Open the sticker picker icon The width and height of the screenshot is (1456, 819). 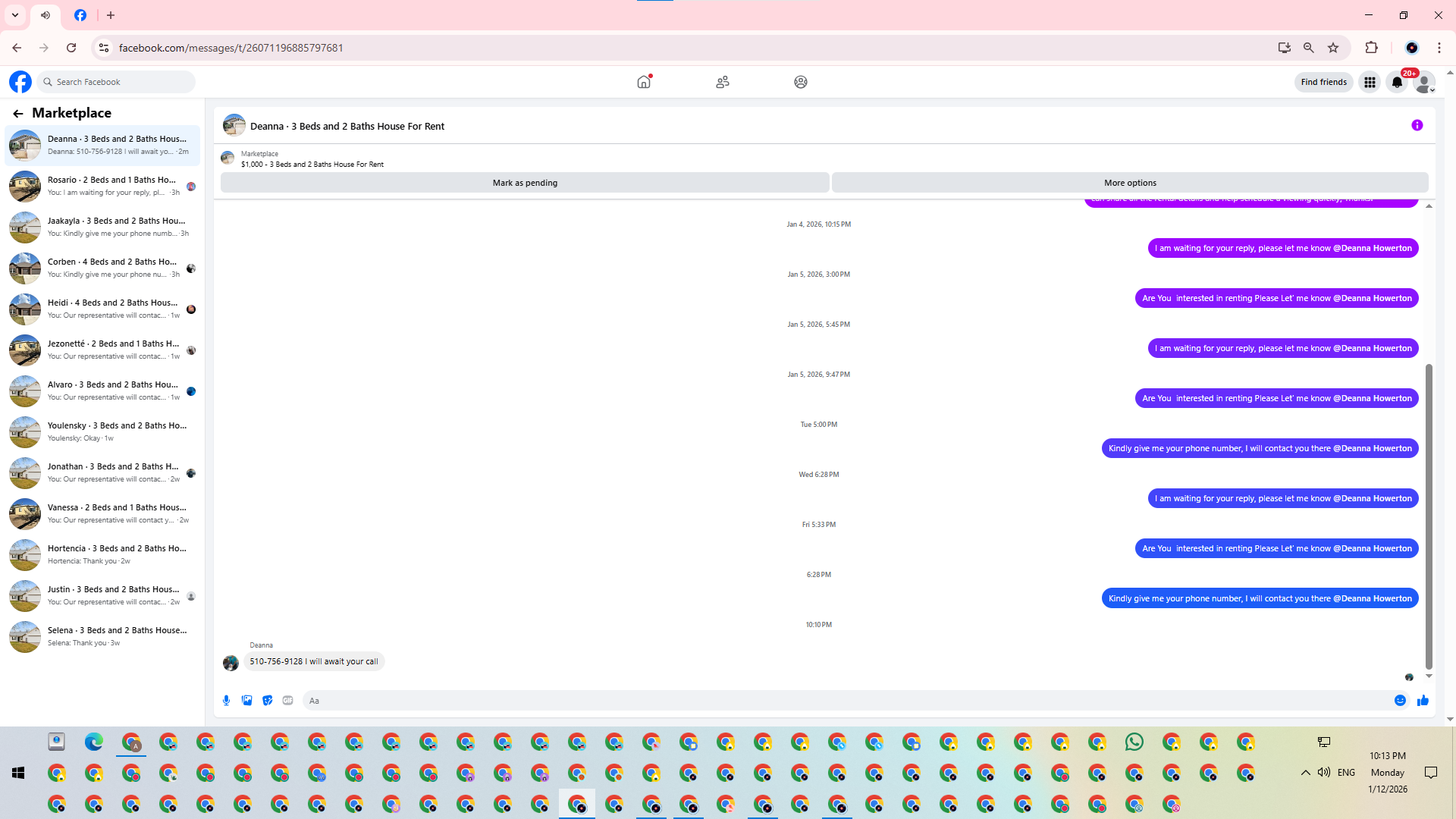pos(267,700)
